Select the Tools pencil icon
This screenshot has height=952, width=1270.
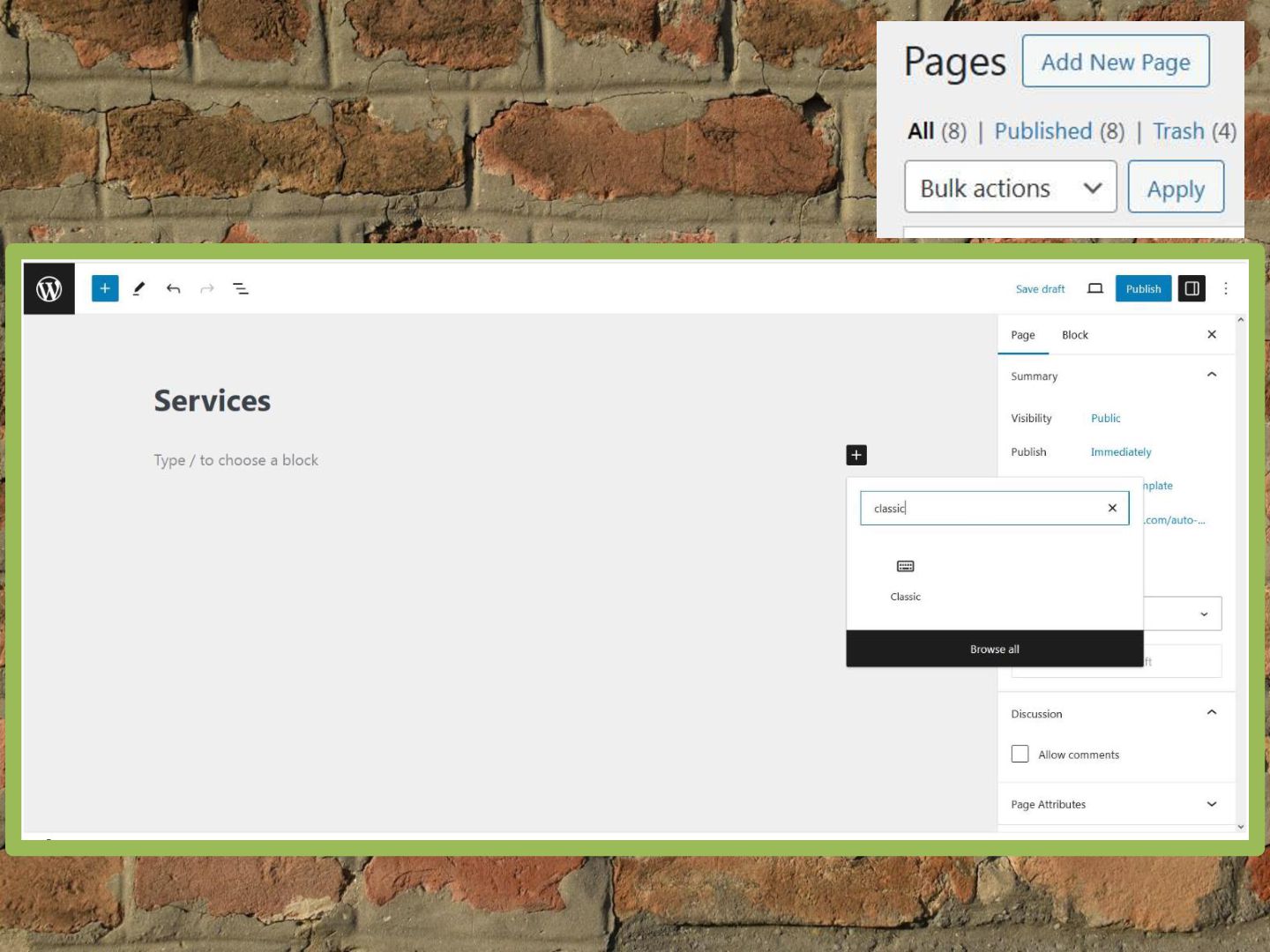[x=138, y=288]
